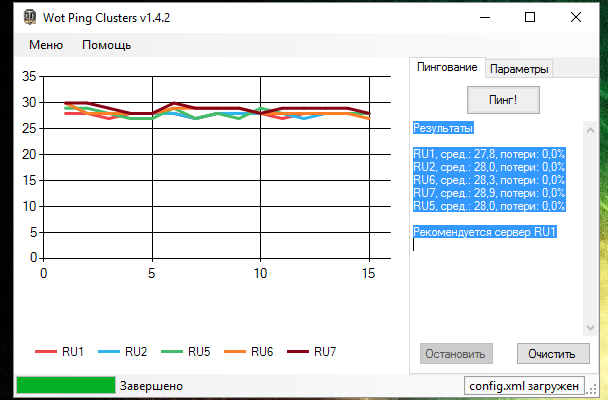The image size is (608, 400).
Task: Click the window resize grip in the status bar
Action: pos(593,390)
